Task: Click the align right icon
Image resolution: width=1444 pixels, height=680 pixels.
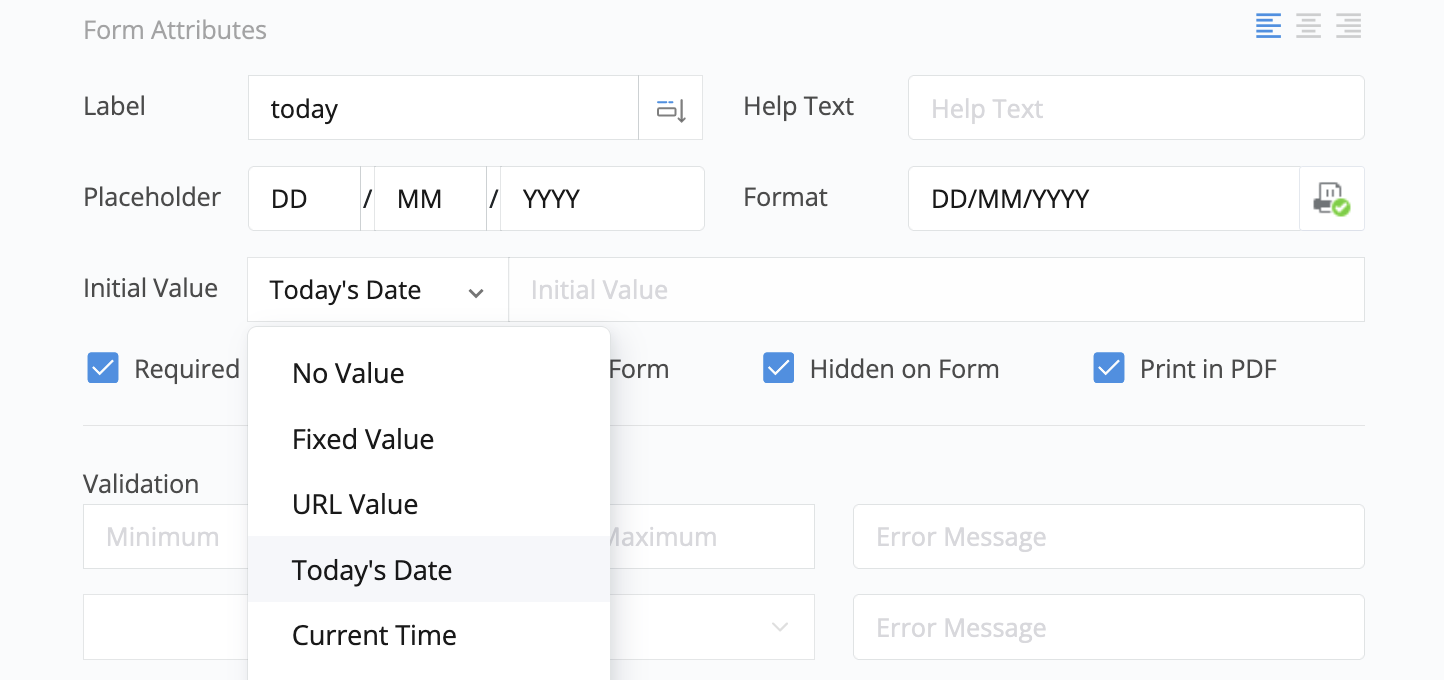Action: [x=1348, y=26]
